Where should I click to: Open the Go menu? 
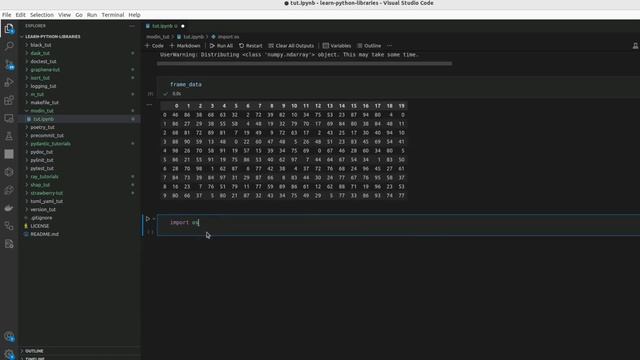pyautogui.click(x=79, y=15)
